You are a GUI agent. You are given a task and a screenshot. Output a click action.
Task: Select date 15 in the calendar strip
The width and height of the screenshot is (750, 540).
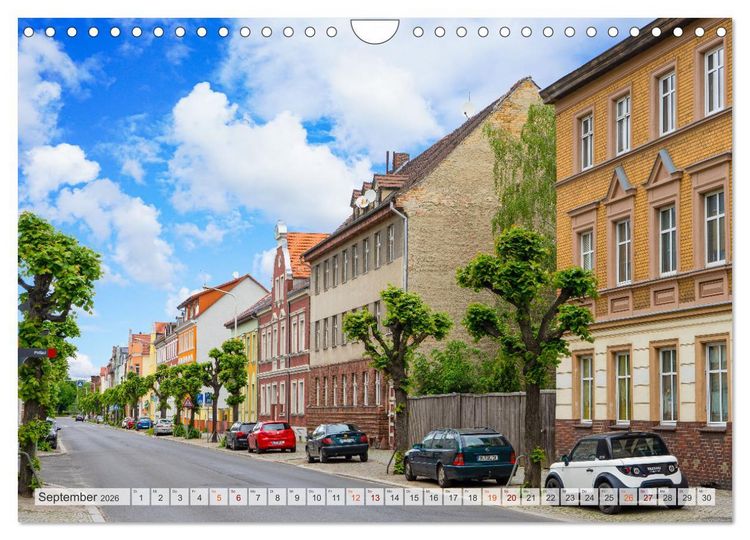click(x=414, y=497)
